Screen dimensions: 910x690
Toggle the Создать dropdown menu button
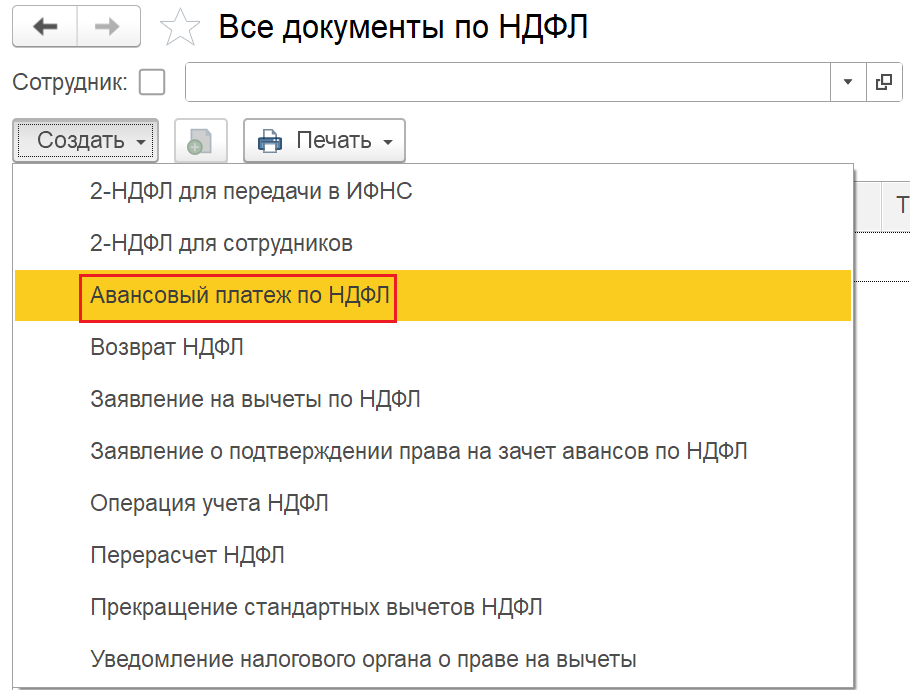pos(85,140)
